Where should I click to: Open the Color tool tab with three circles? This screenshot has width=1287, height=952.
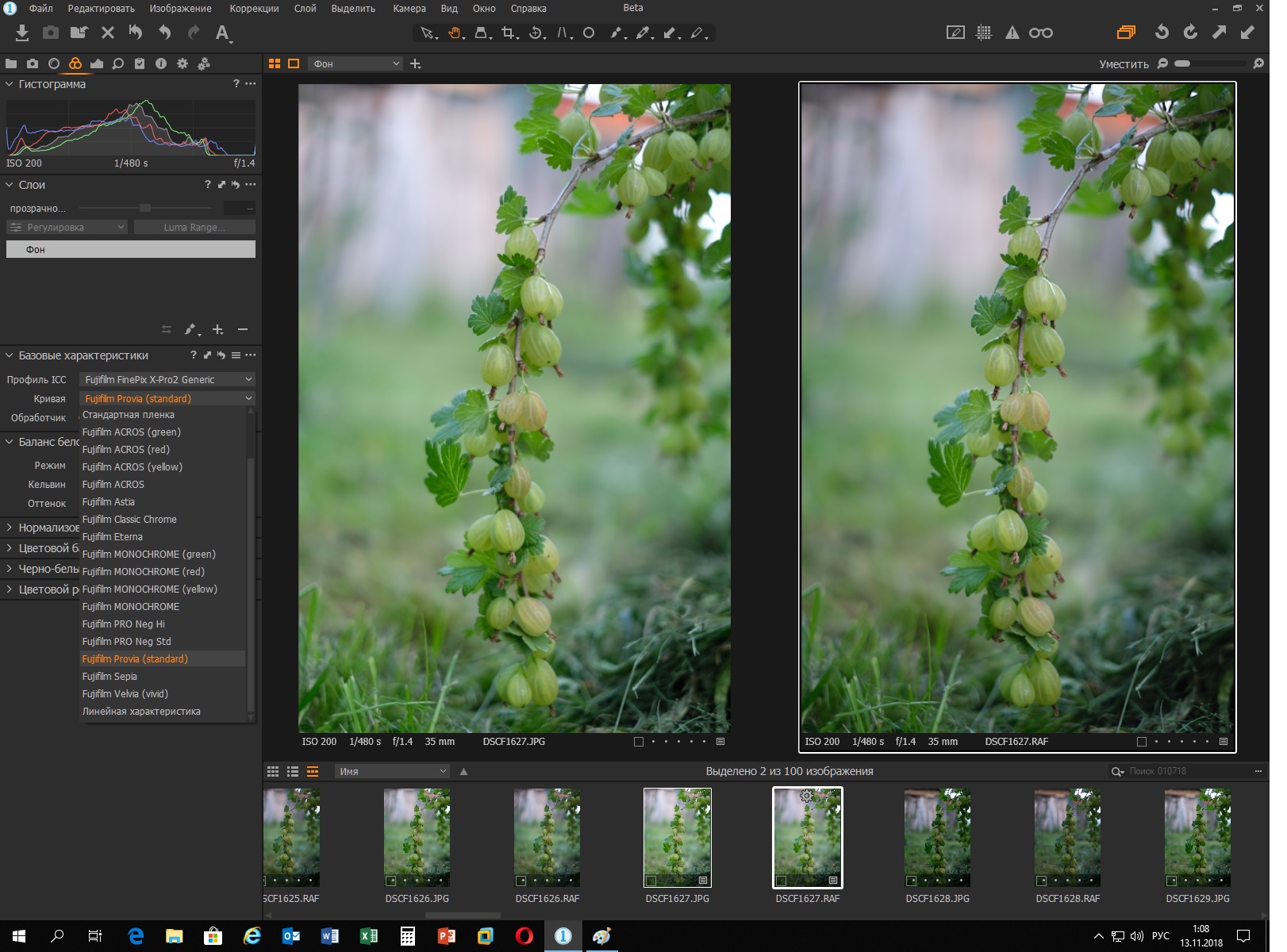(75, 63)
